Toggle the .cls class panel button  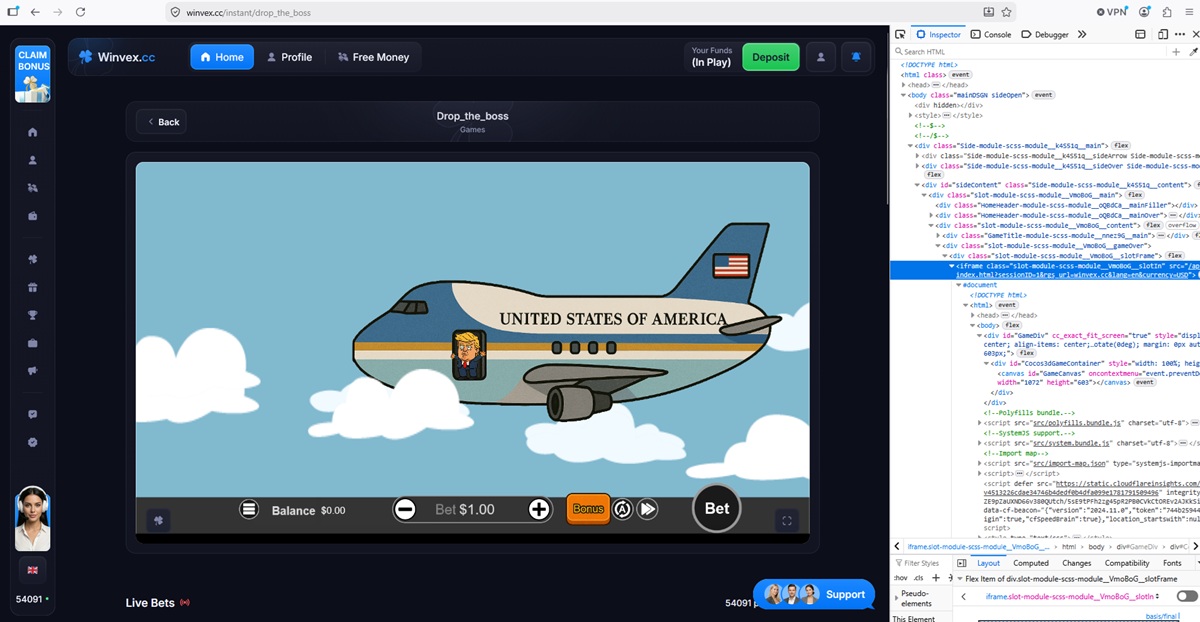point(920,578)
